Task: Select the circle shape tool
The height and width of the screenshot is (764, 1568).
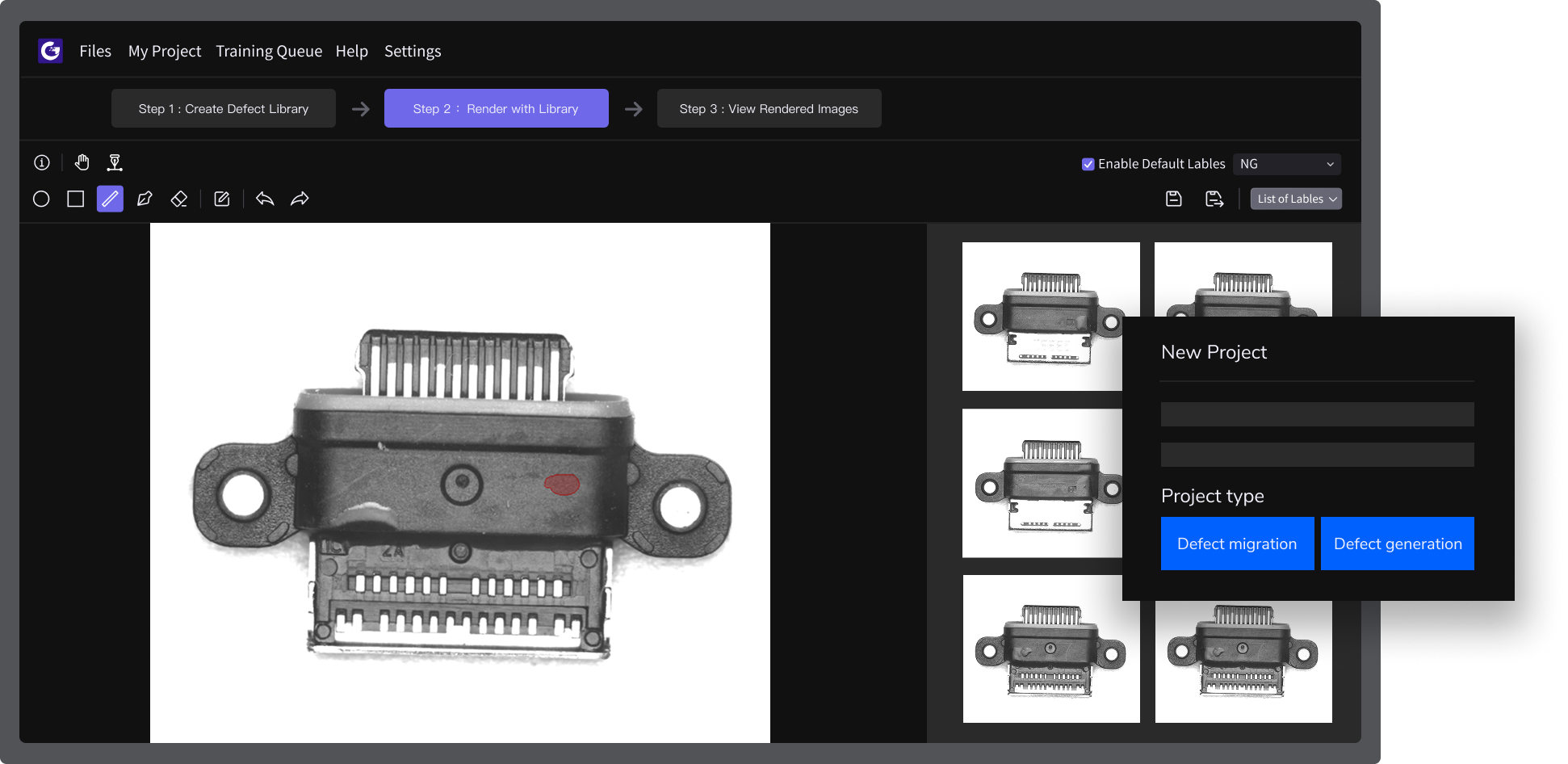Action: coord(41,199)
